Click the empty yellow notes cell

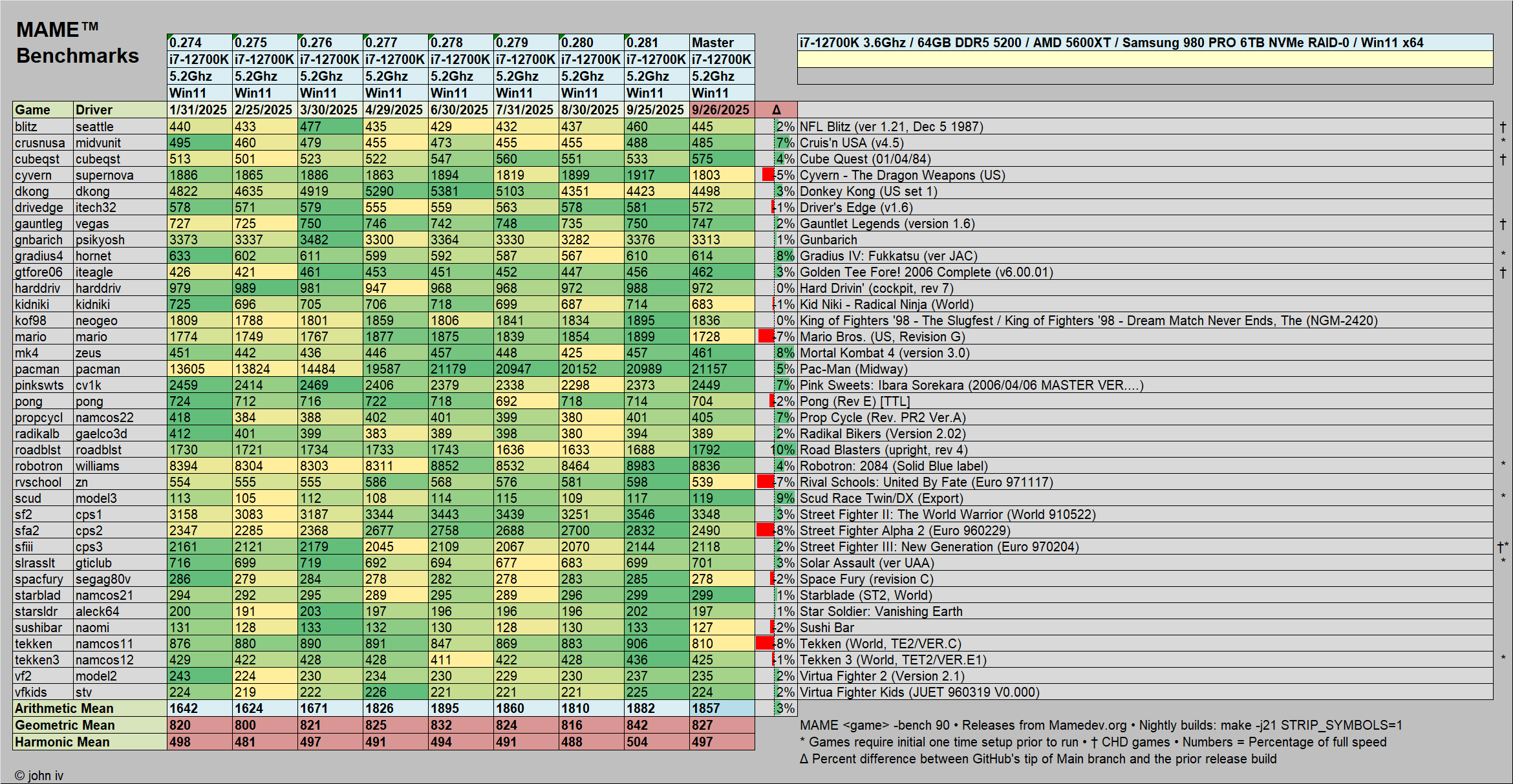(x=1145, y=59)
